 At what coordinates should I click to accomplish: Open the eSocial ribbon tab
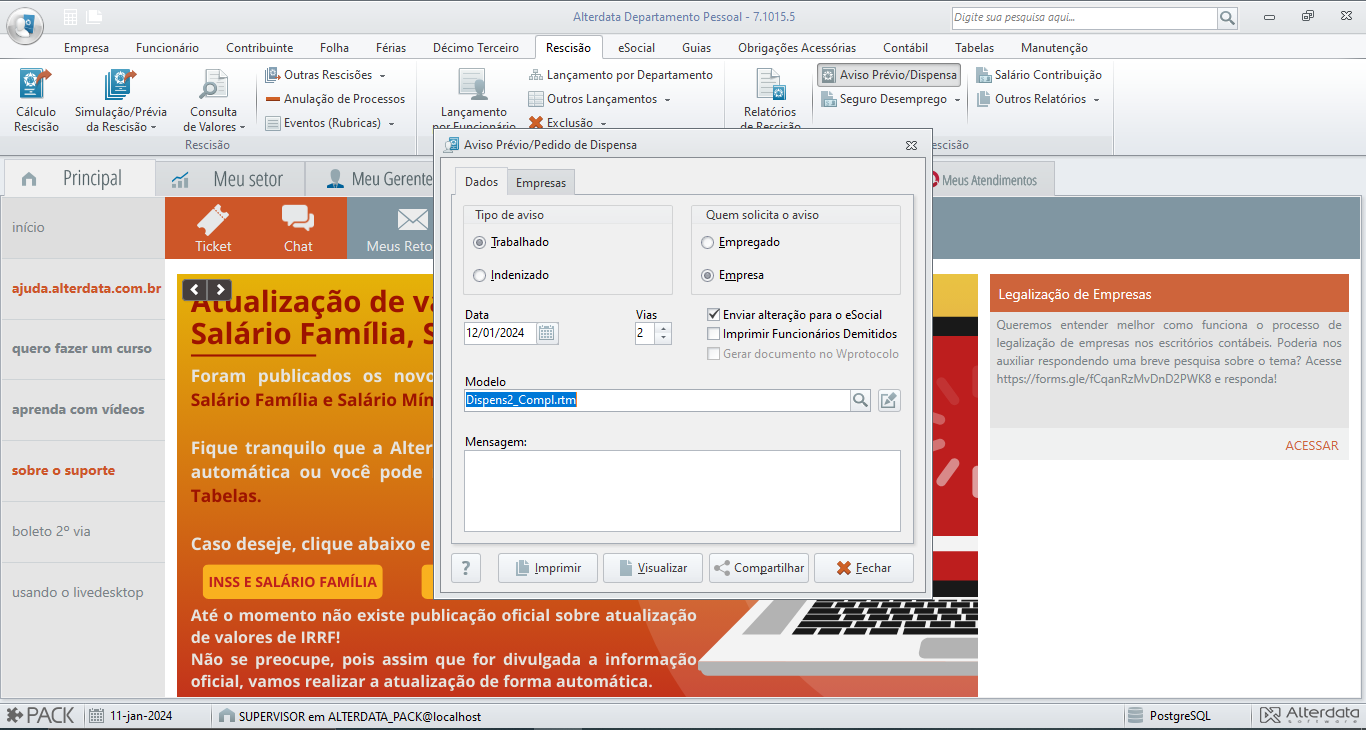[636, 47]
